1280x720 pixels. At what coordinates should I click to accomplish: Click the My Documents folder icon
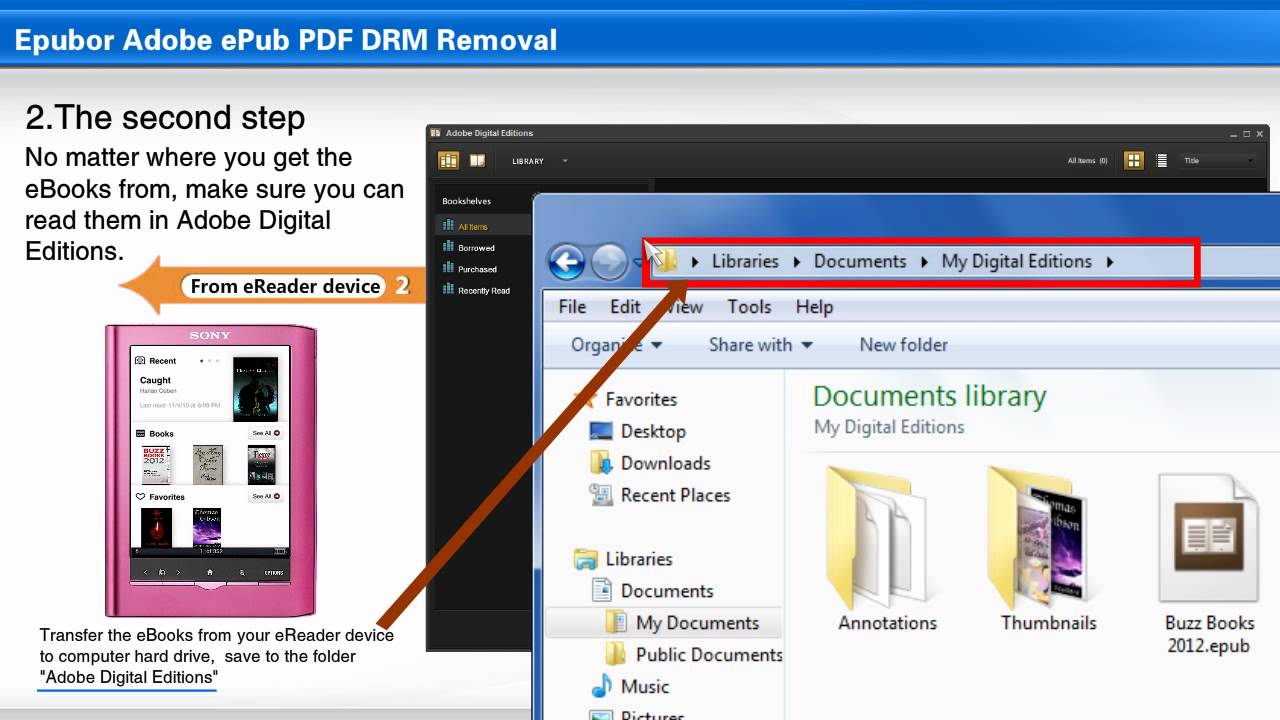[617, 623]
